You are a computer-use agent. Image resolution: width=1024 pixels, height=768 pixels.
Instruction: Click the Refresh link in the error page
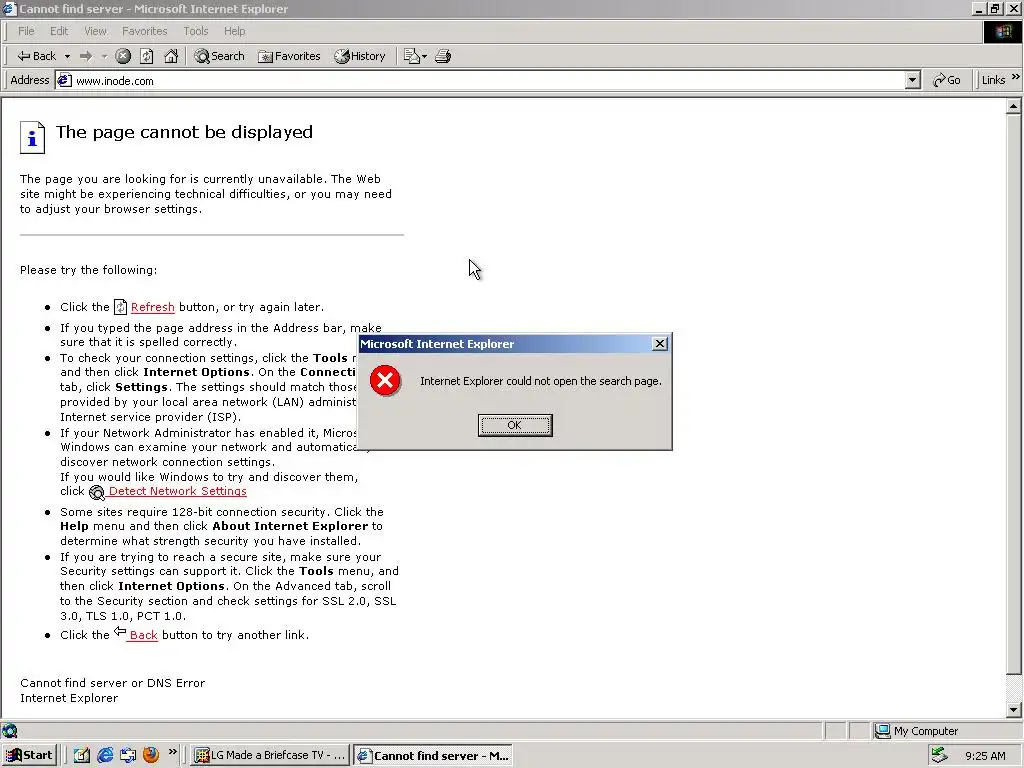152,307
